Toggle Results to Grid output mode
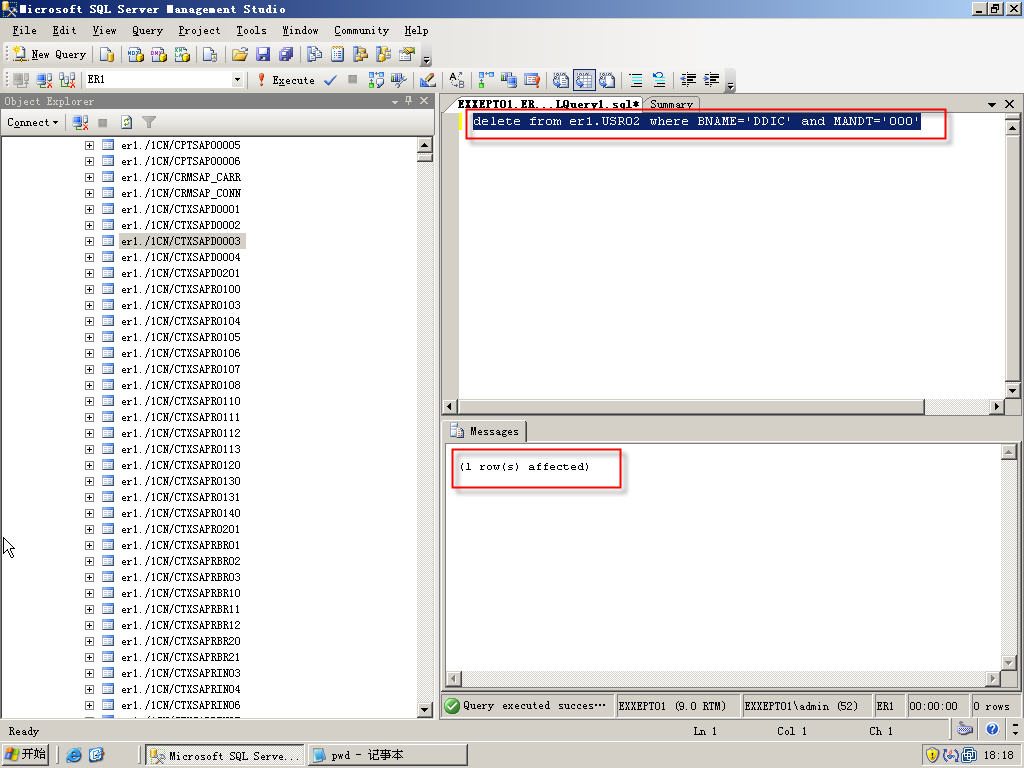1024x768 pixels. 583,80
